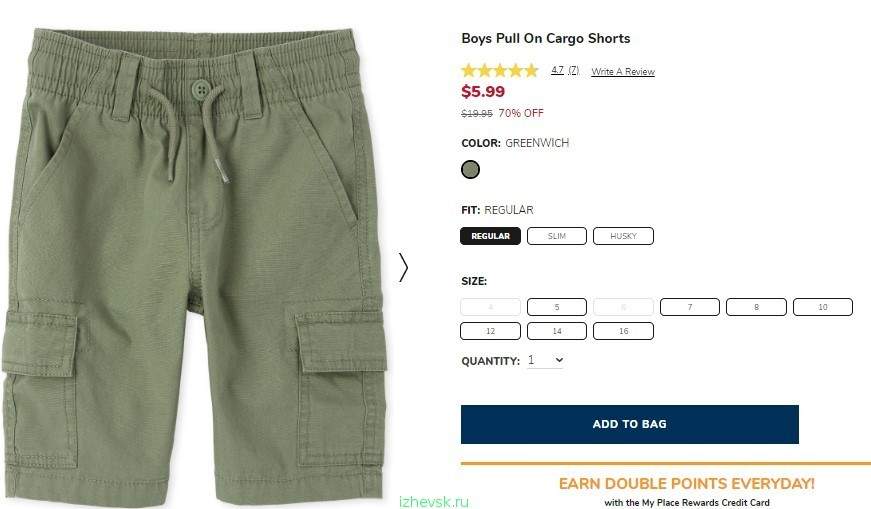Select size 8
The image size is (871, 509).
[756, 307]
